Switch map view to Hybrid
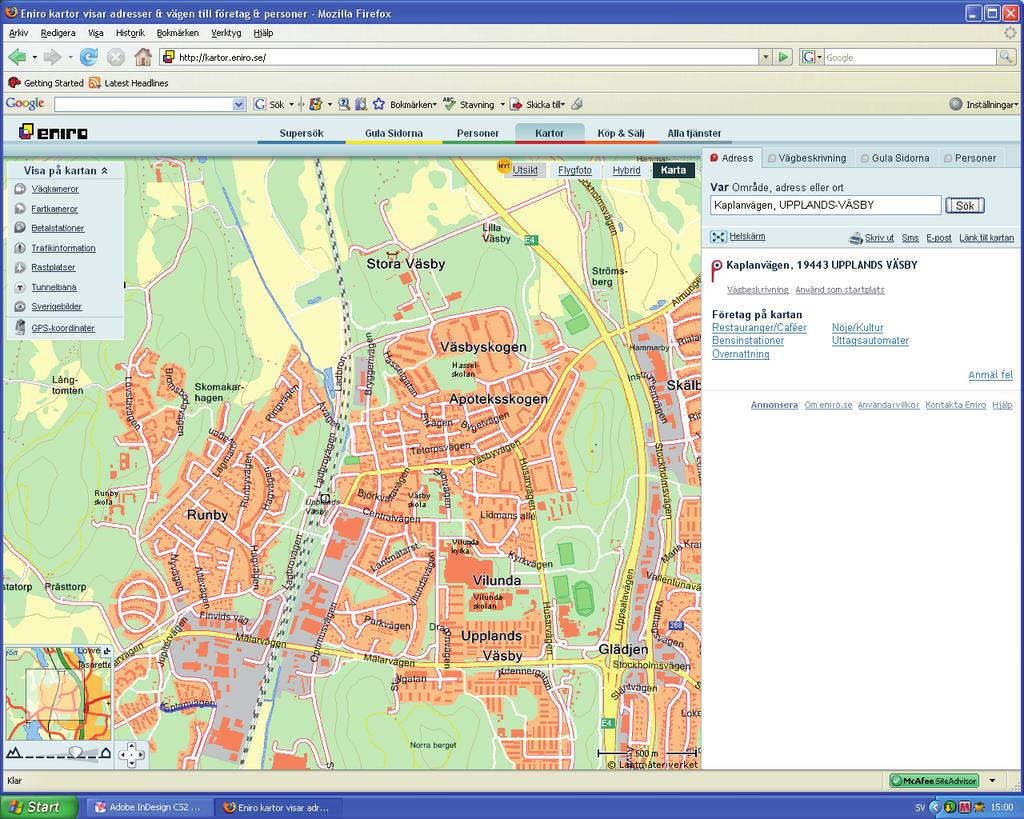 coord(626,170)
